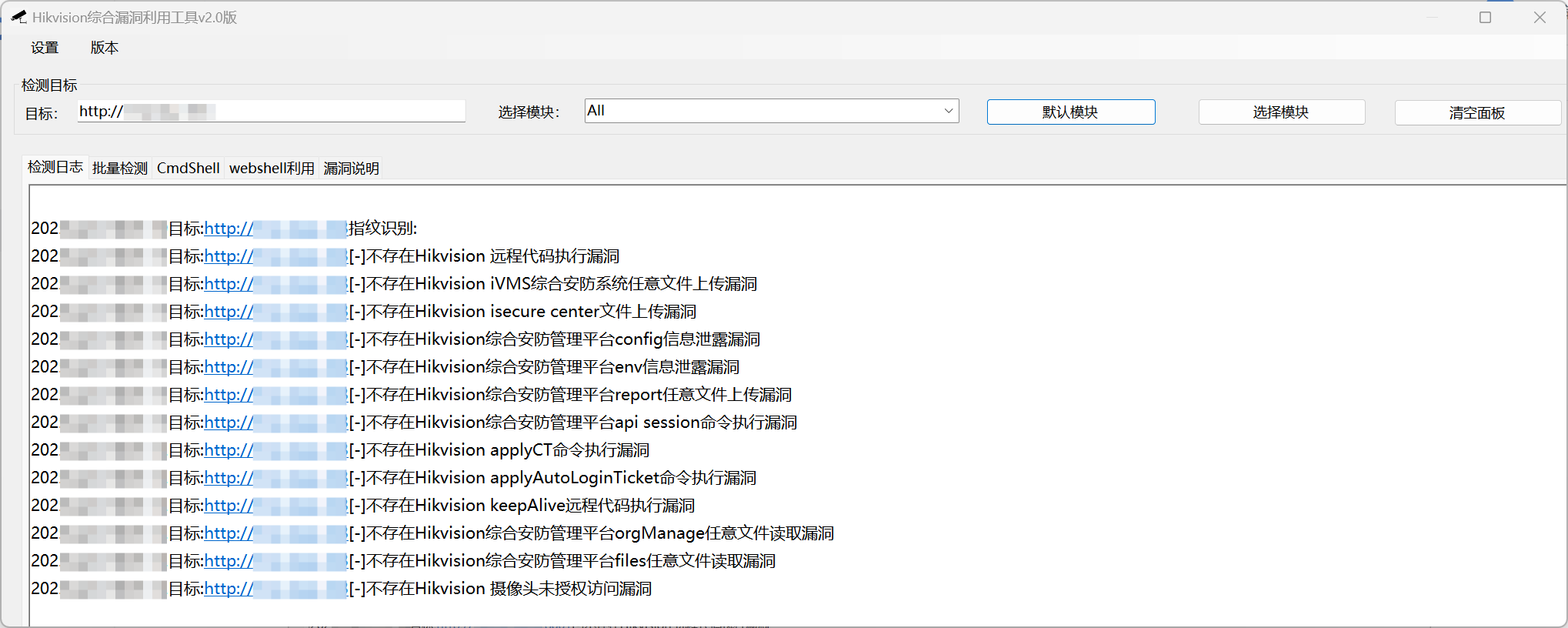Image resolution: width=1568 pixels, height=628 pixels.
Task: Select the 'applyAutoLoginTicket命令执行漏洞' log entry text
Action: 623,478
